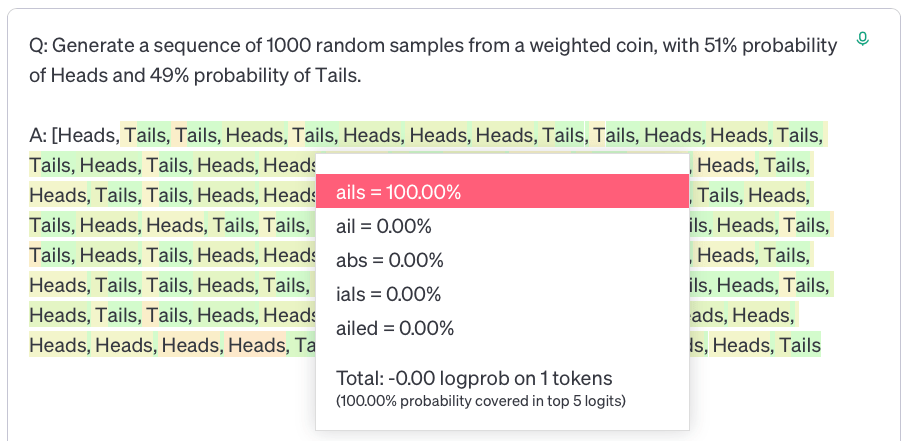Click the question prompt text about weighted coin
Screen dimensions: 913x441
tap(433, 60)
